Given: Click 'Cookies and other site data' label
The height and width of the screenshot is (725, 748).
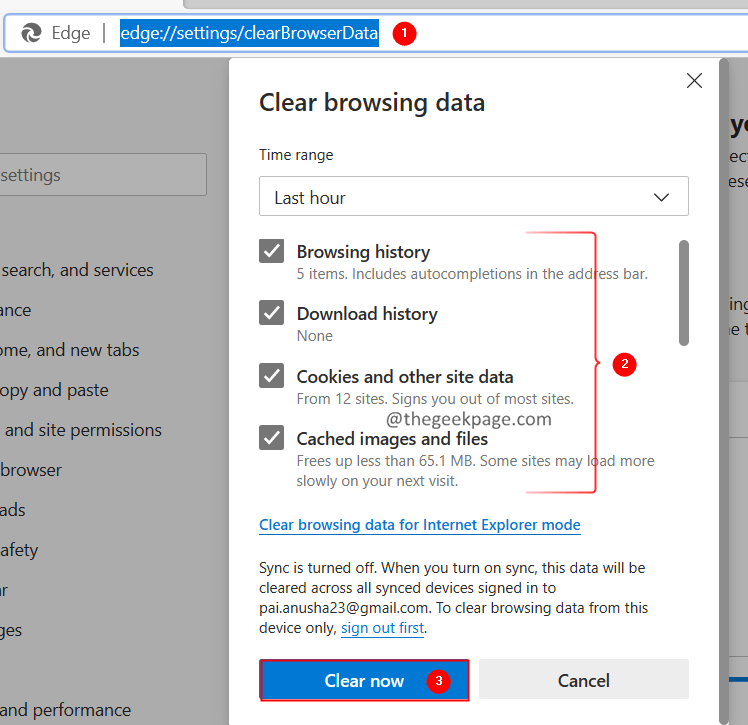Looking at the screenshot, I should click(405, 377).
